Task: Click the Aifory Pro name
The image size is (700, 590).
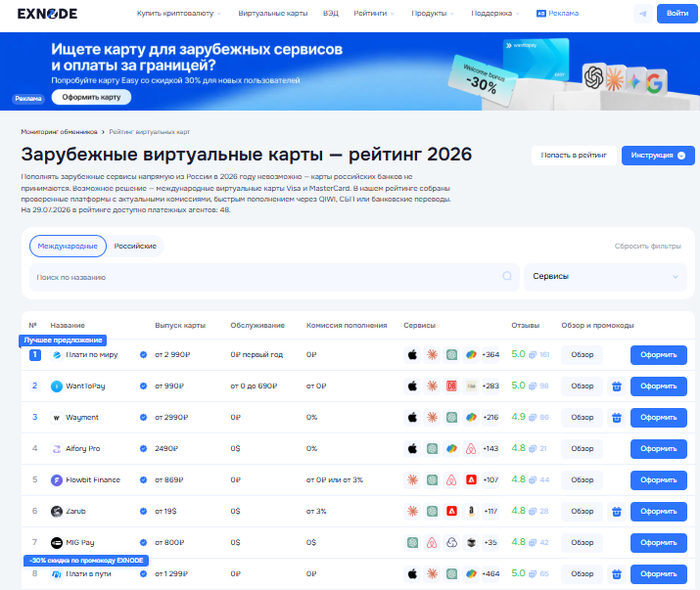Action: pyautogui.click(x=83, y=449)
